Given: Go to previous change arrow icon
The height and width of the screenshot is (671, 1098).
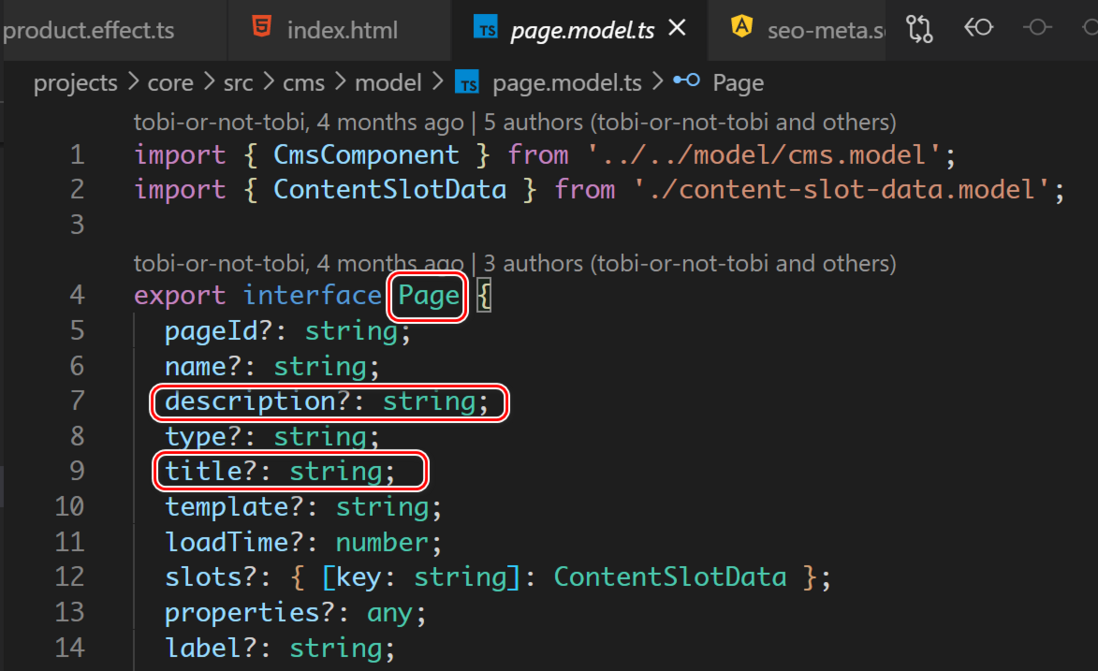Looking at the screenshot, I should (x=979, y=27).
